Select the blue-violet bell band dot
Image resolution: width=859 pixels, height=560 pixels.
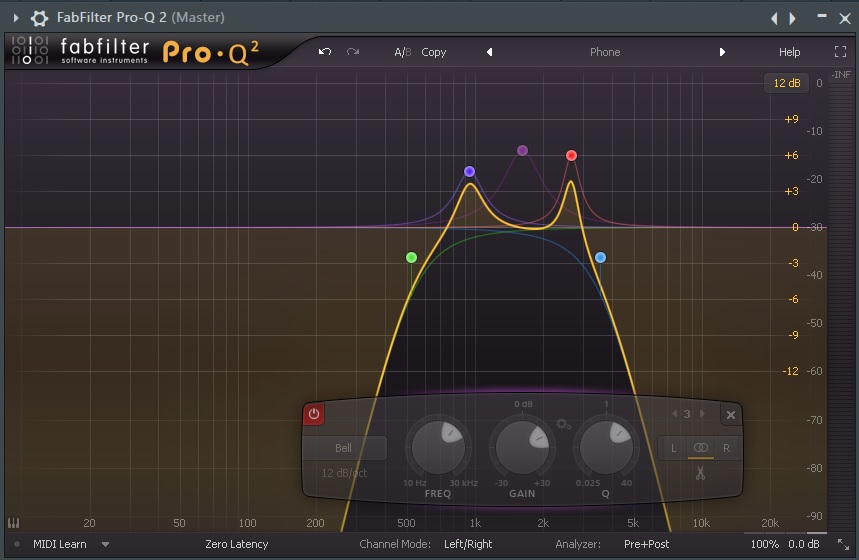click(x=469, y=172)
